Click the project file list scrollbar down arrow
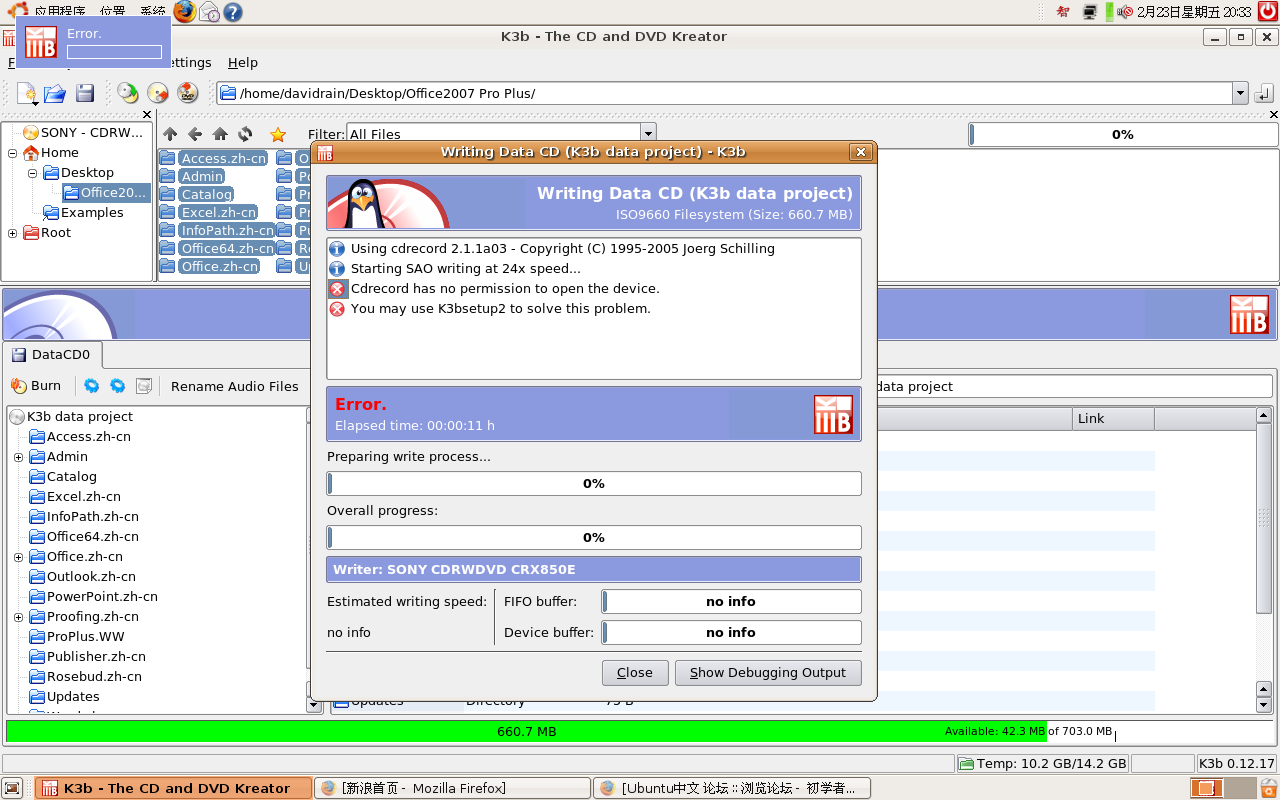 click(1264, 705)
